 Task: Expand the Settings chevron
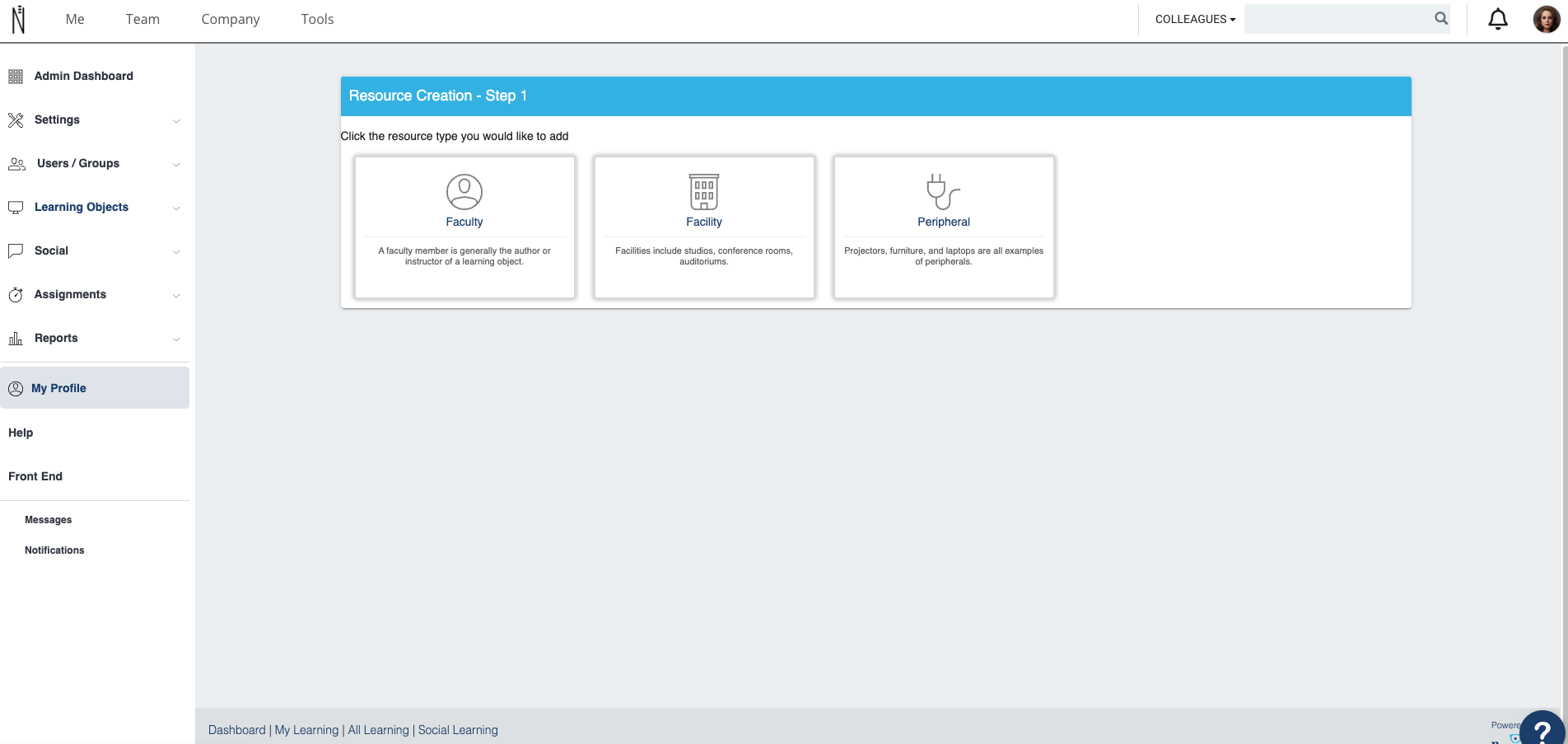(176, 121)
